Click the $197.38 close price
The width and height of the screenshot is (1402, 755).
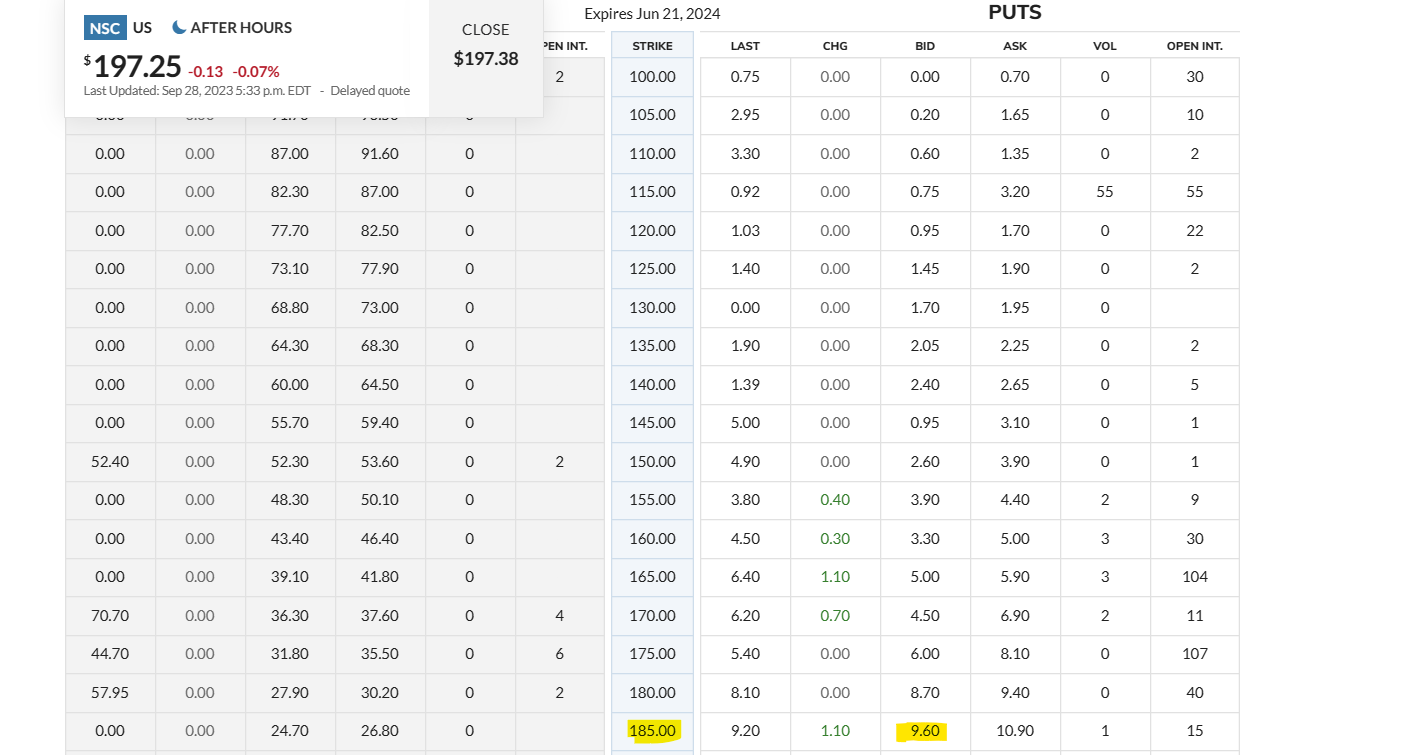(486, 59)
